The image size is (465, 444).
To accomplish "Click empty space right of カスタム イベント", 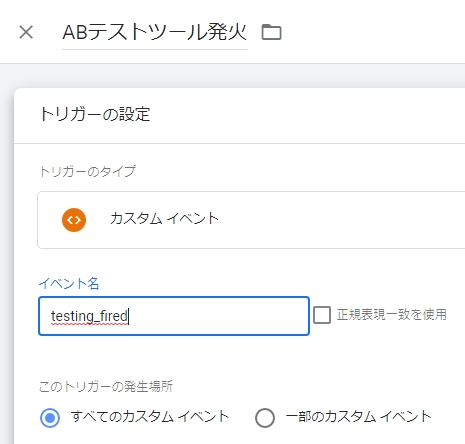I will point(340,220).
